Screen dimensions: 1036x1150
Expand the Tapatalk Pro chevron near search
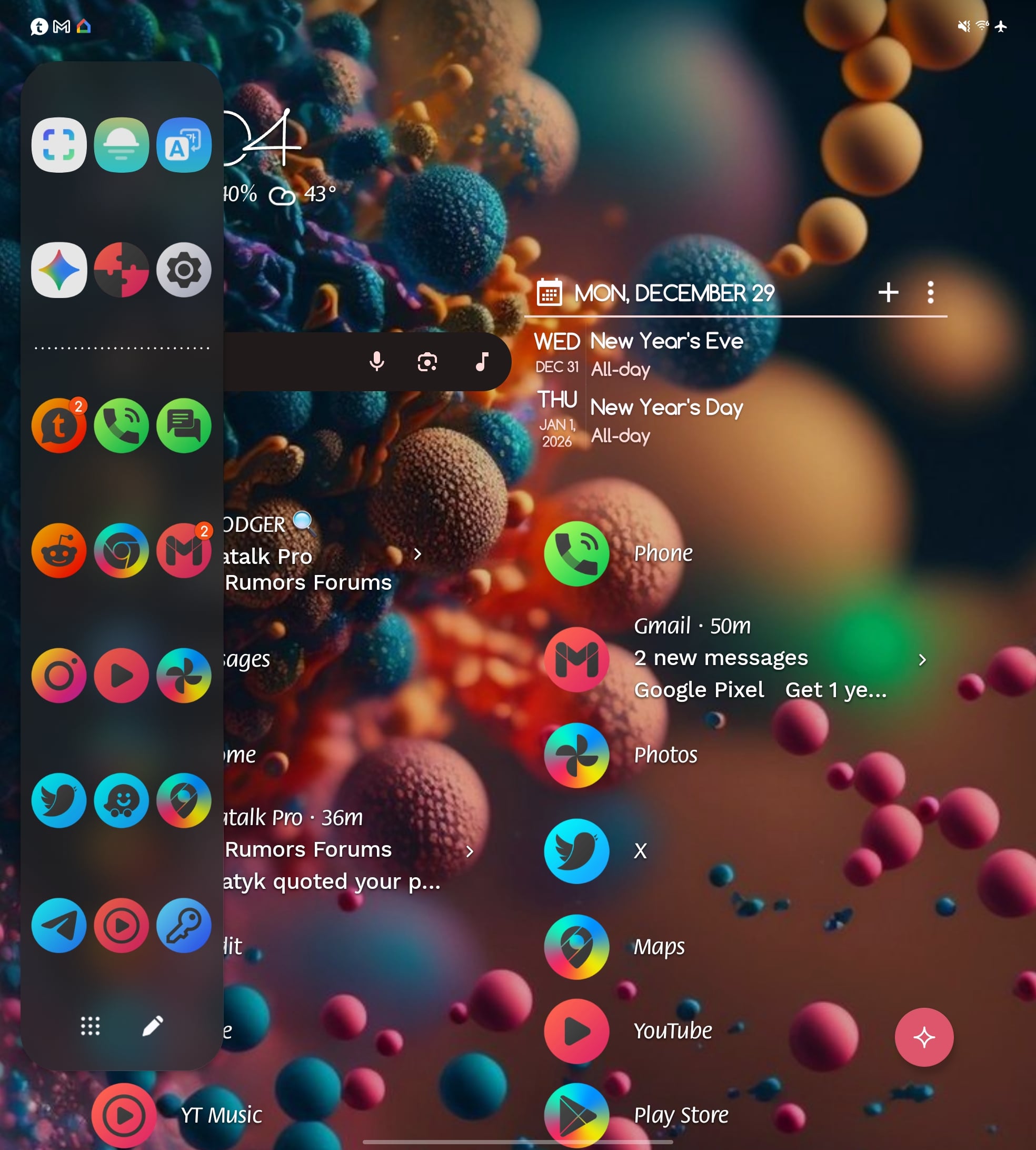417,554
